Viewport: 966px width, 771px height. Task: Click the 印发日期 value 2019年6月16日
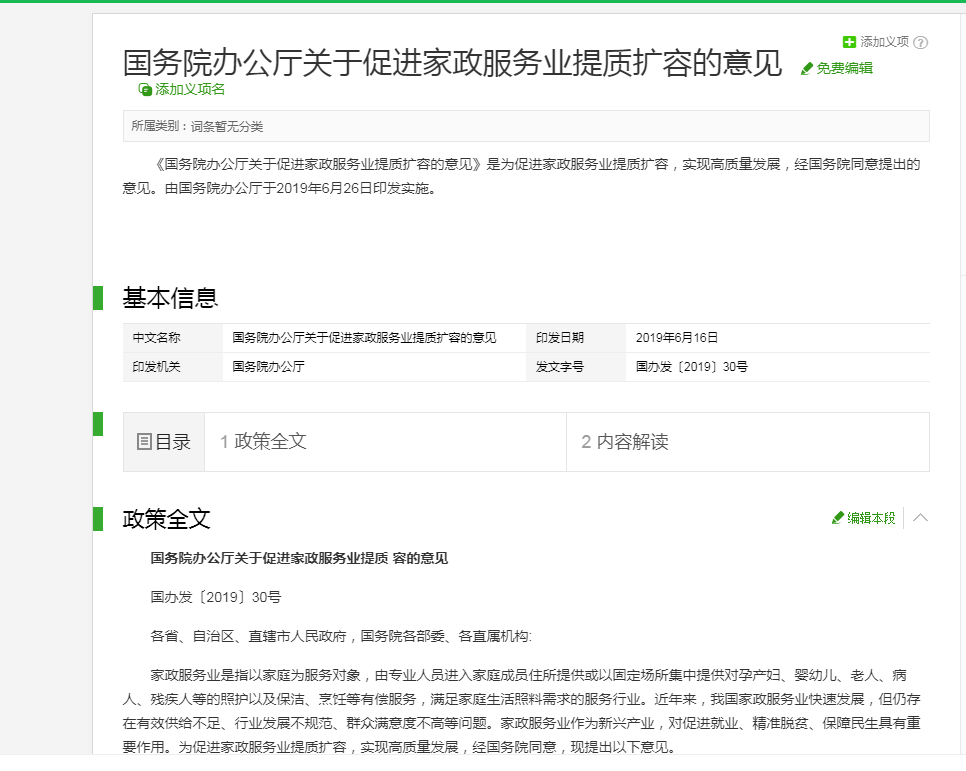[676, 338]
